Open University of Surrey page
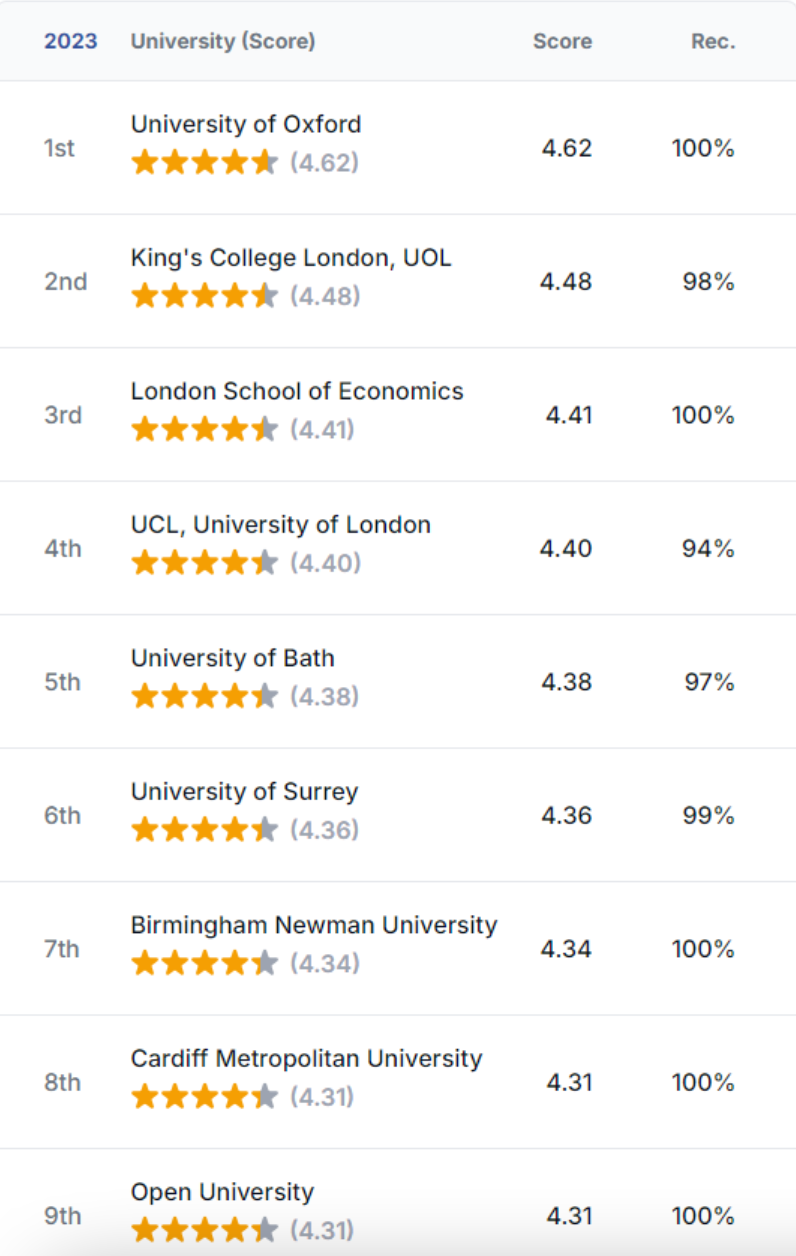Screen dimensions: 796x1256 point(244,792)
